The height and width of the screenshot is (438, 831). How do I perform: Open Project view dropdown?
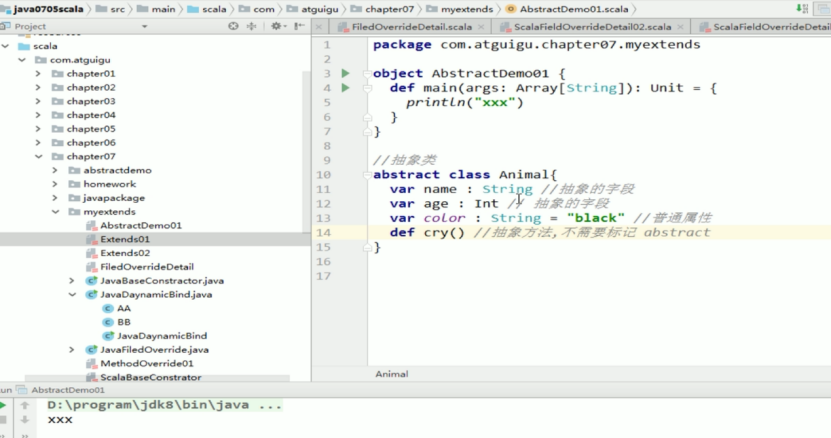point(144,26)
